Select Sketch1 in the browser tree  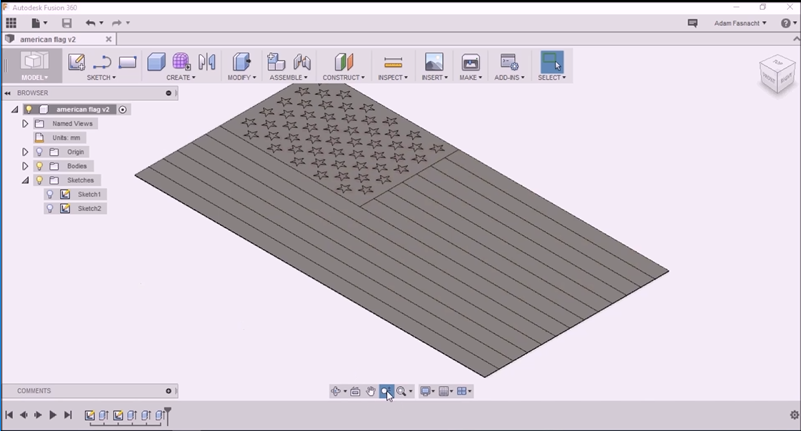click(x=89, y=194)
